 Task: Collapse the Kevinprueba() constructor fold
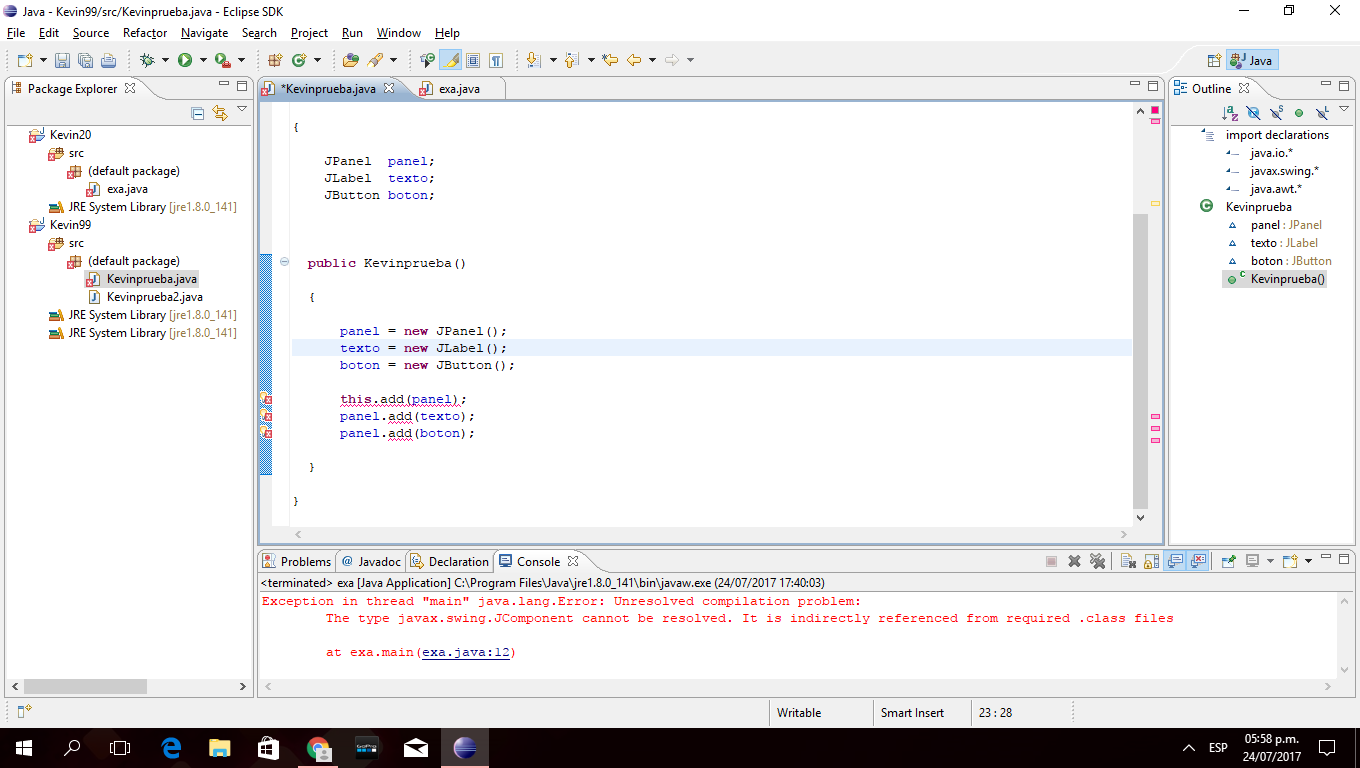(x=284, y=262)
